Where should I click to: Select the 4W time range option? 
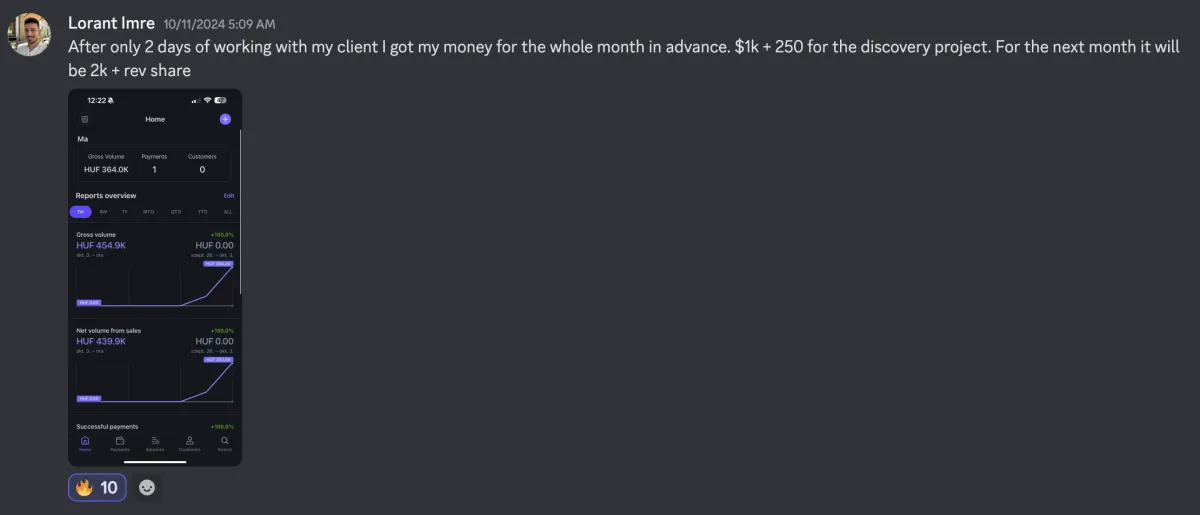103,212
